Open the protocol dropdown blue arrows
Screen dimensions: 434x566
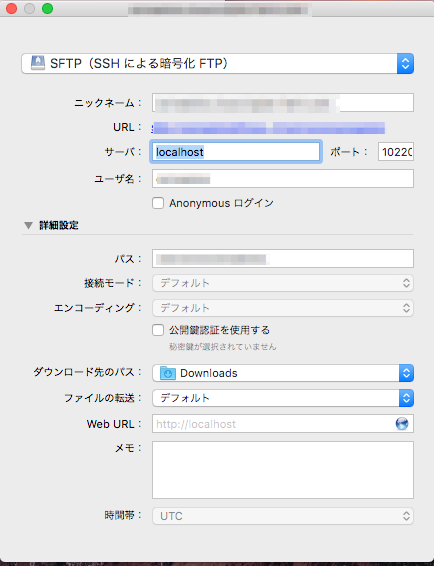pos(405,64)
